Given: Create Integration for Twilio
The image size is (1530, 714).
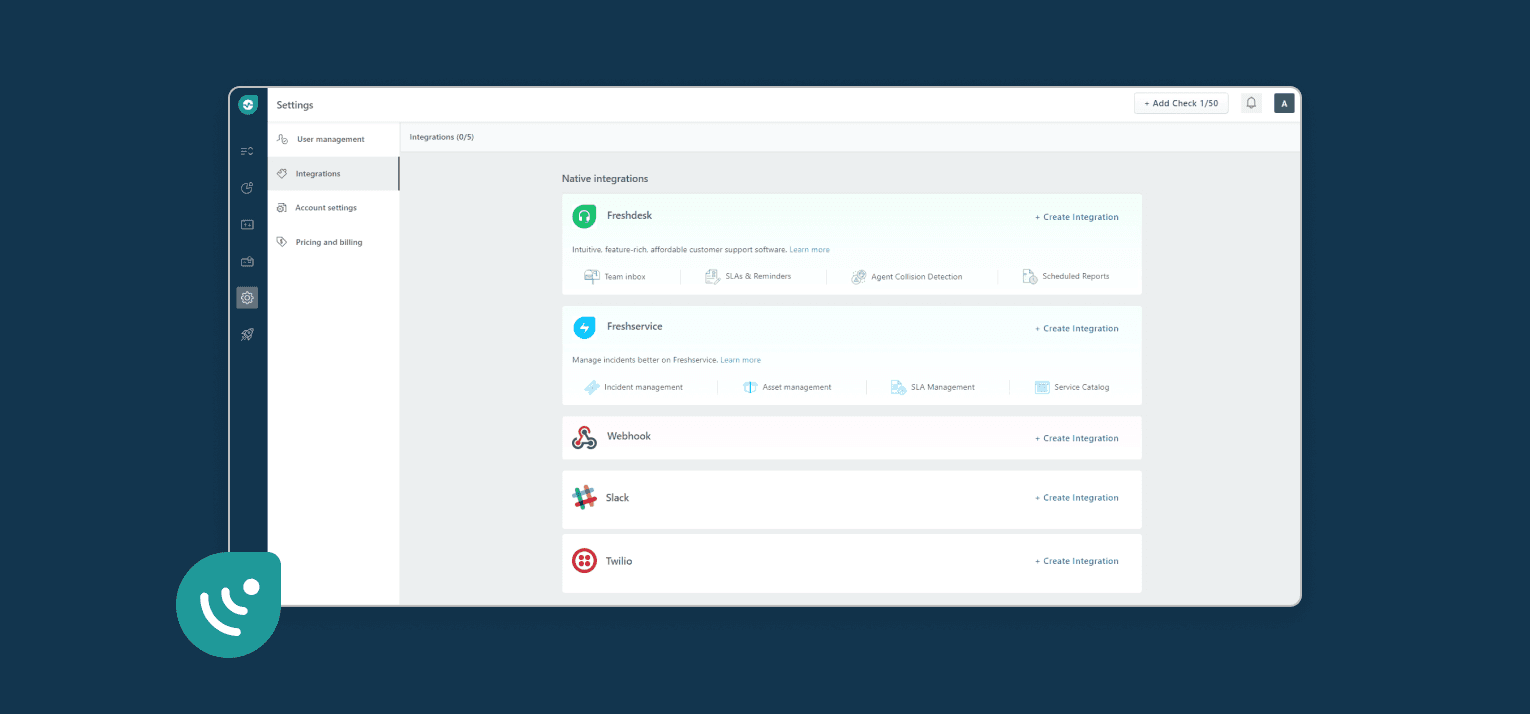Looking at the screenshot, I should click(1077, 561).
